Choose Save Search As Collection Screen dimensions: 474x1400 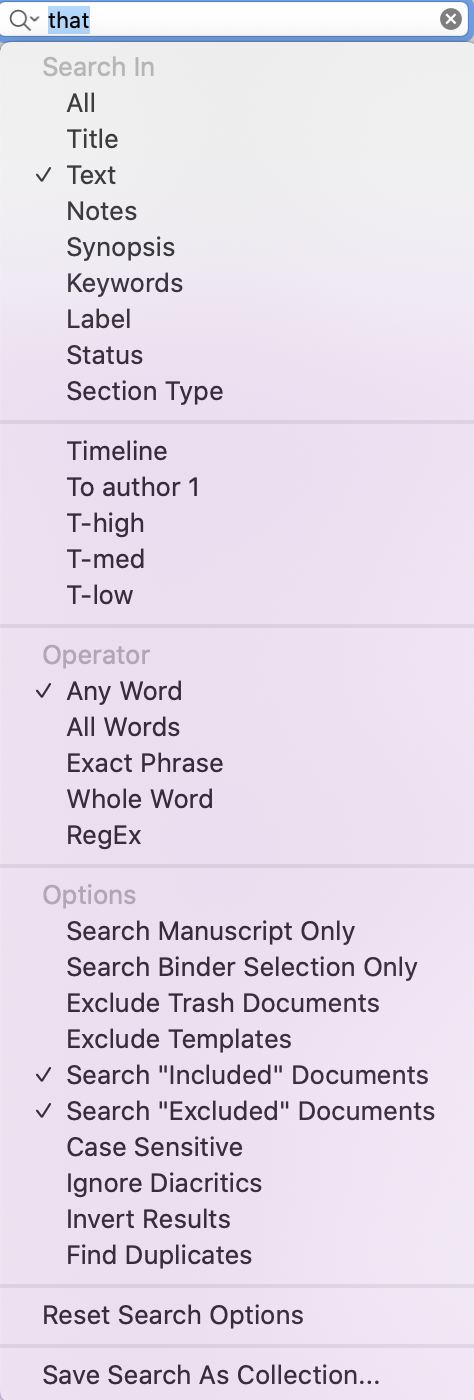pyautogui.click(x=237, y=1375)
